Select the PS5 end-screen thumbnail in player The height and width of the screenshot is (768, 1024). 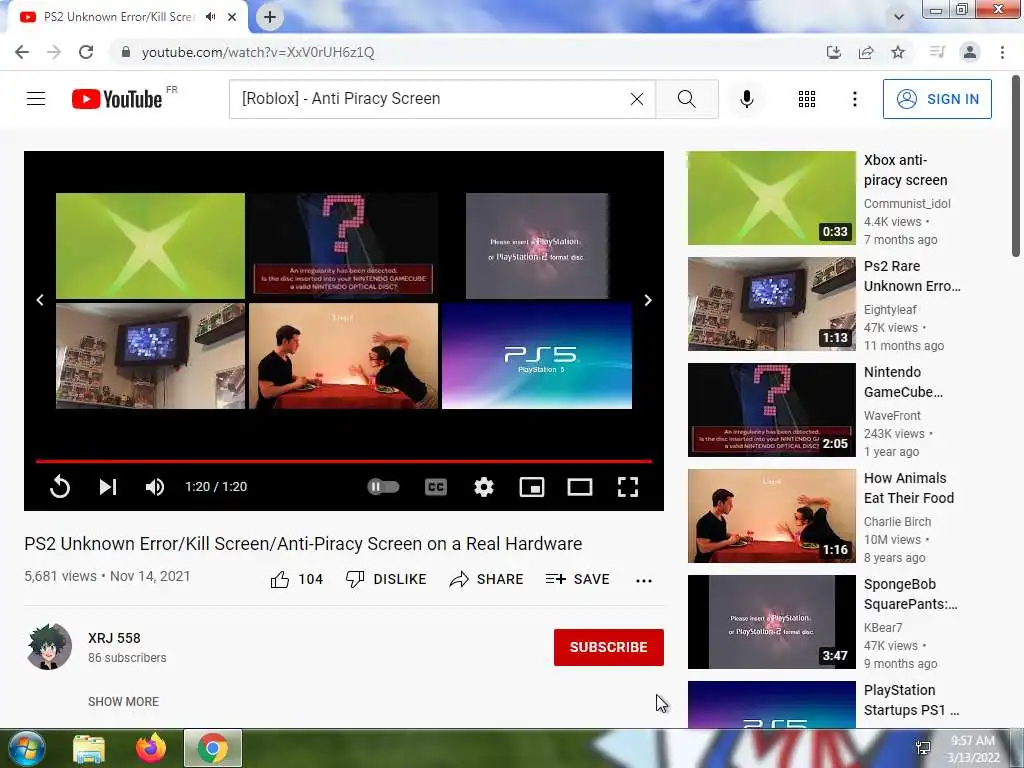click(x=537, y=356)
